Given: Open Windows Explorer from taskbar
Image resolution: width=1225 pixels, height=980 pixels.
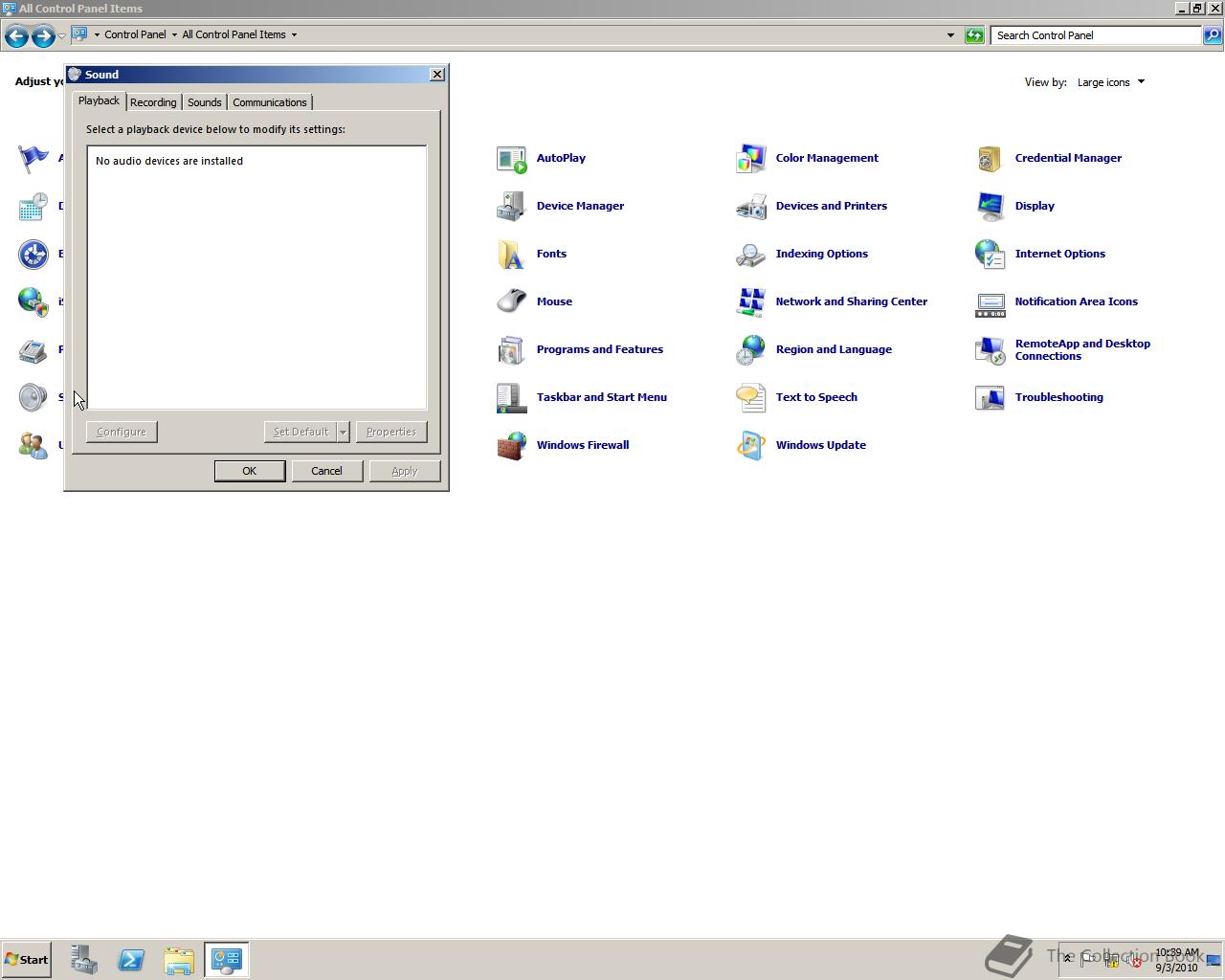Looking at the screenshot, I should tap(179, 960).
